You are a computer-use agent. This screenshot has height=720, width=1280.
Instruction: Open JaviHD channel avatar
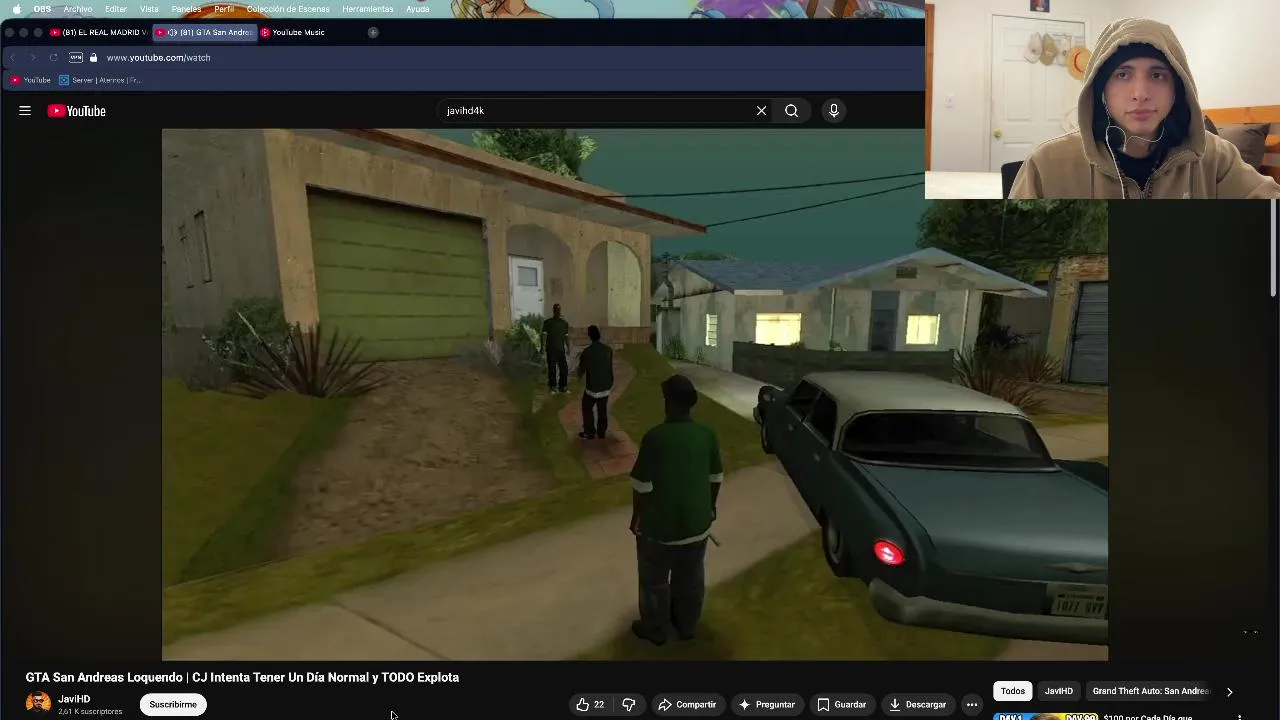click(38, 704)
